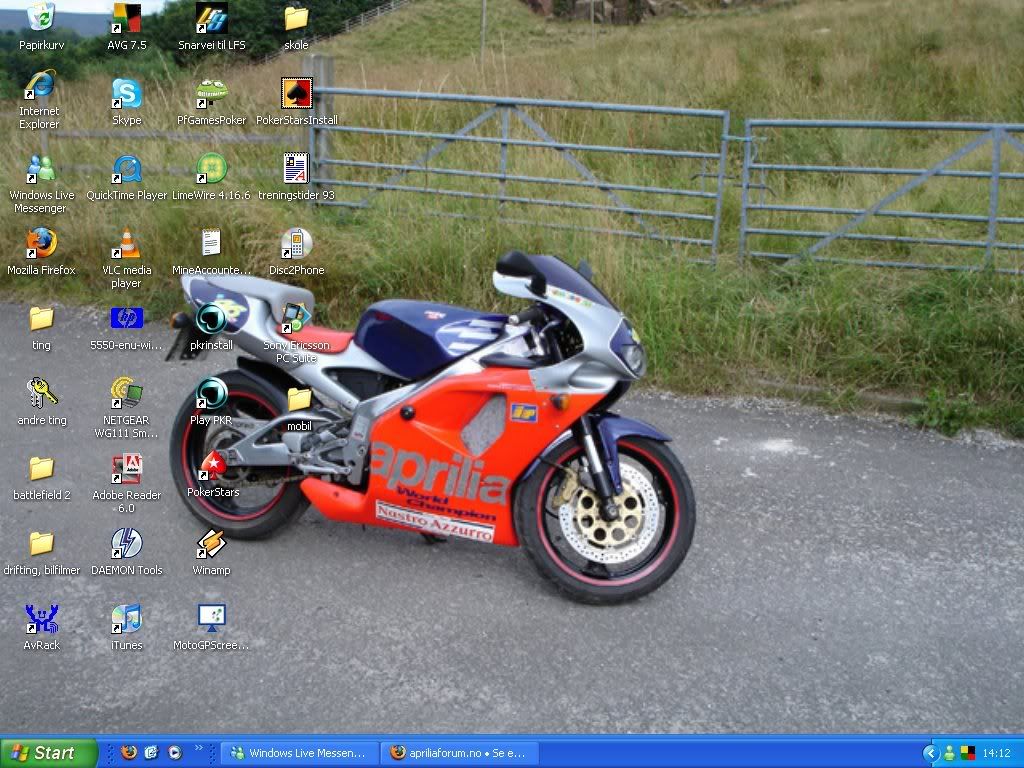This screenshot has width=1024, height=768.
Task: Select the MineAccounte... text file icon
Action: point(211,243)
